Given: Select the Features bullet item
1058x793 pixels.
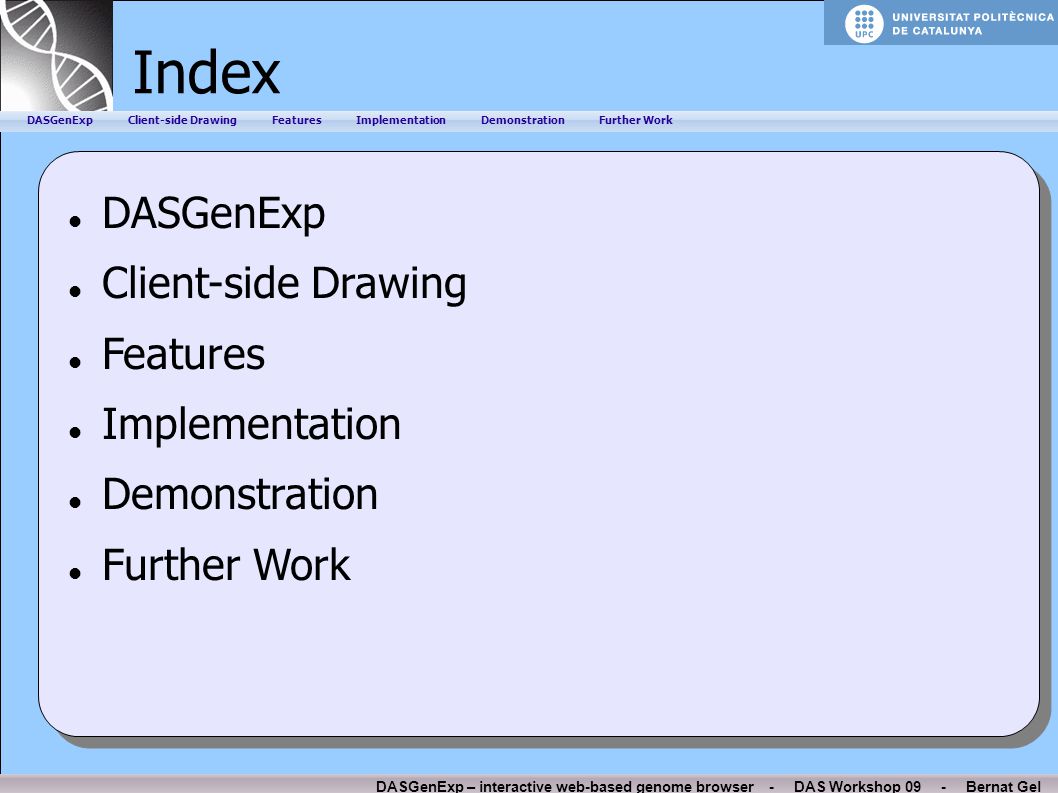Looking at the screenshot, I should click(184, 354).
